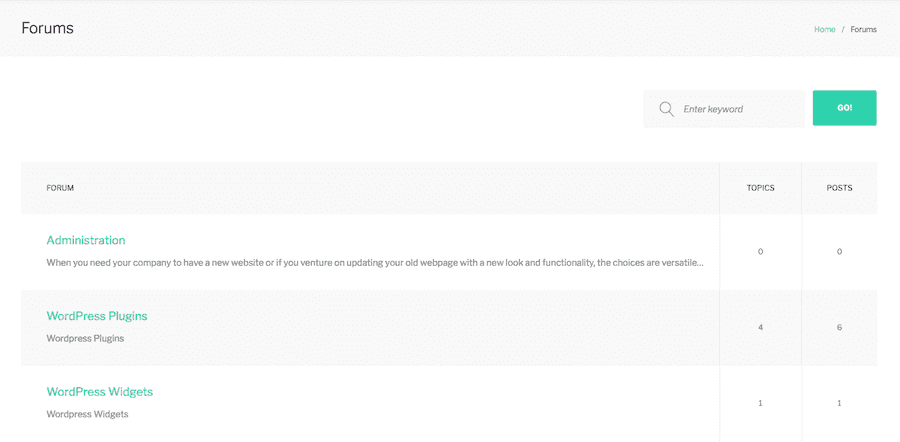This screenshot has height=442, width=900.
Task: Open the WordPress Widgets forum
Action: (100, 392)
